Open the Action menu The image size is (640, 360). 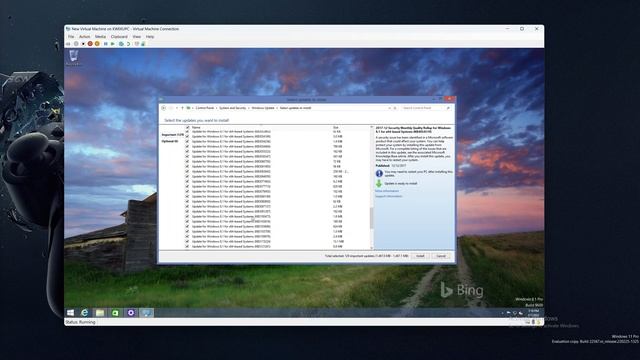coord(84,37)
